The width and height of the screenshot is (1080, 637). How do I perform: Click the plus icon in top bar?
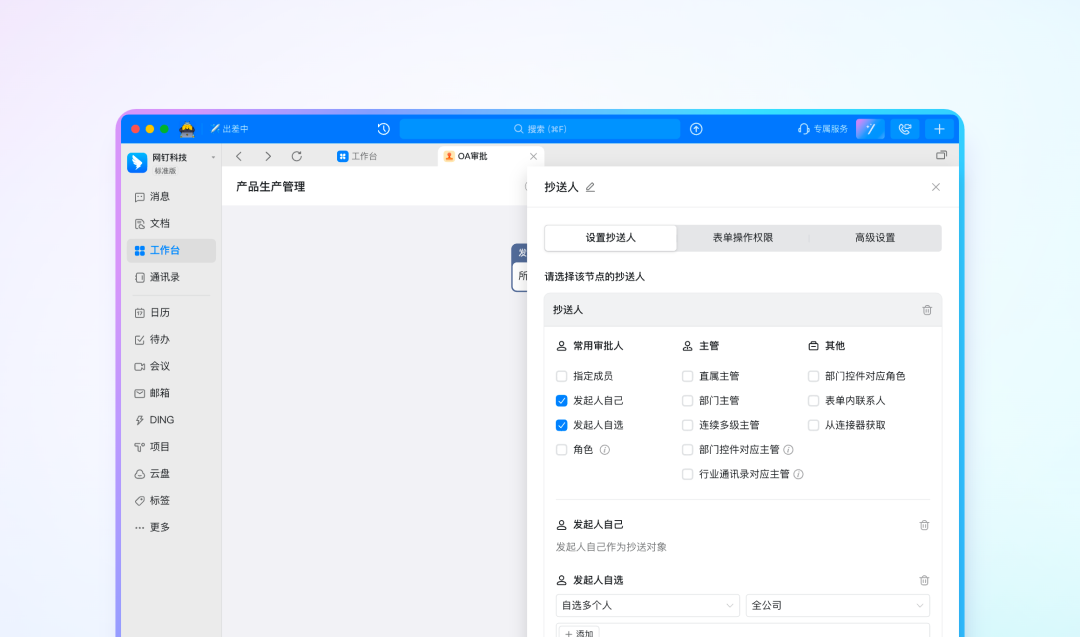[938, 129]
